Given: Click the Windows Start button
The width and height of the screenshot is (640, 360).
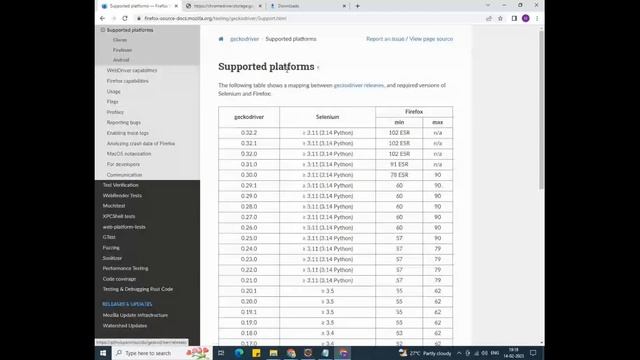Looking at the screenshot, I should [x=103, y=353].
